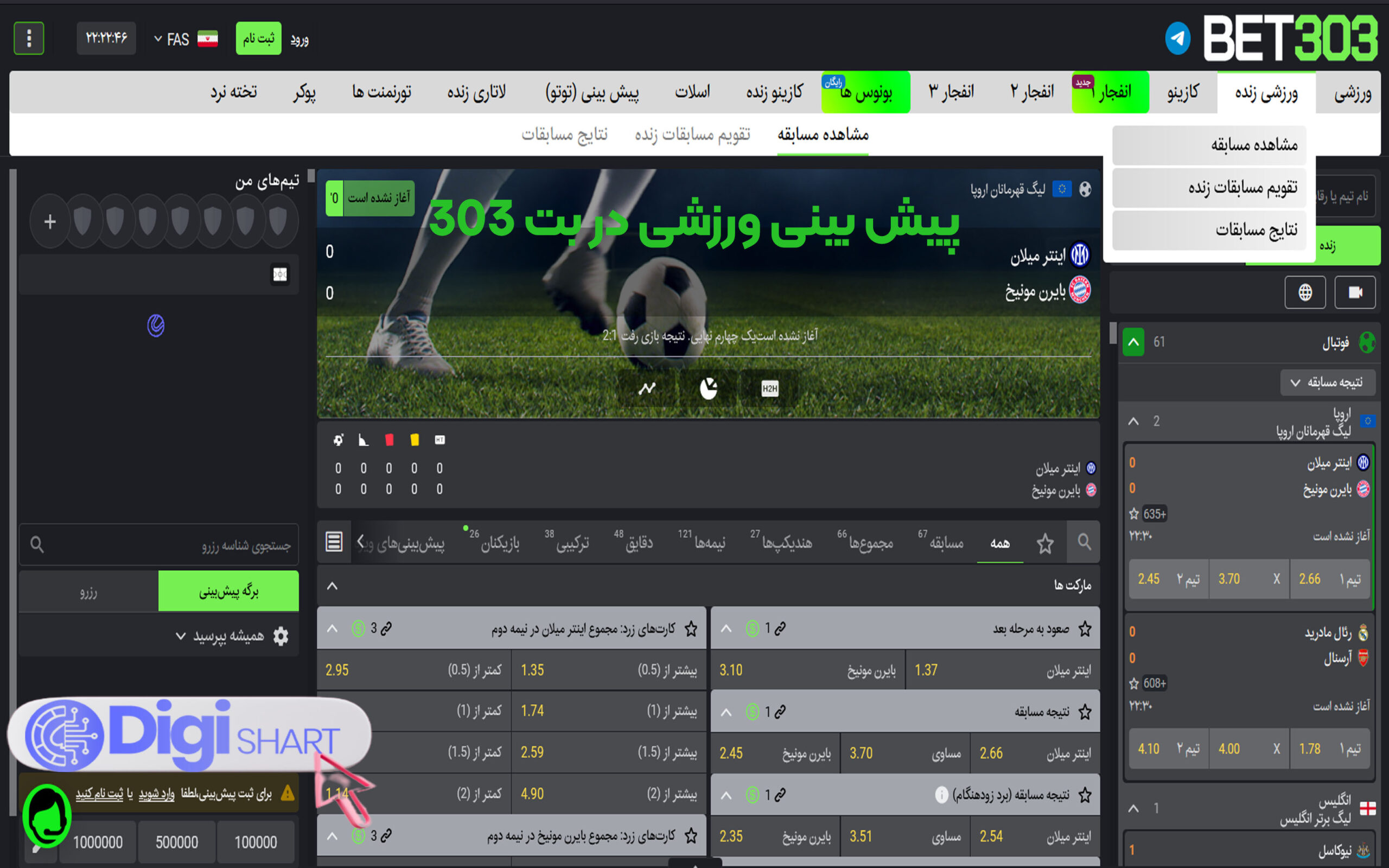Favorite Inter Milan match in sidebar star
Screen dimensions: 1389x868
[1133, 514]
